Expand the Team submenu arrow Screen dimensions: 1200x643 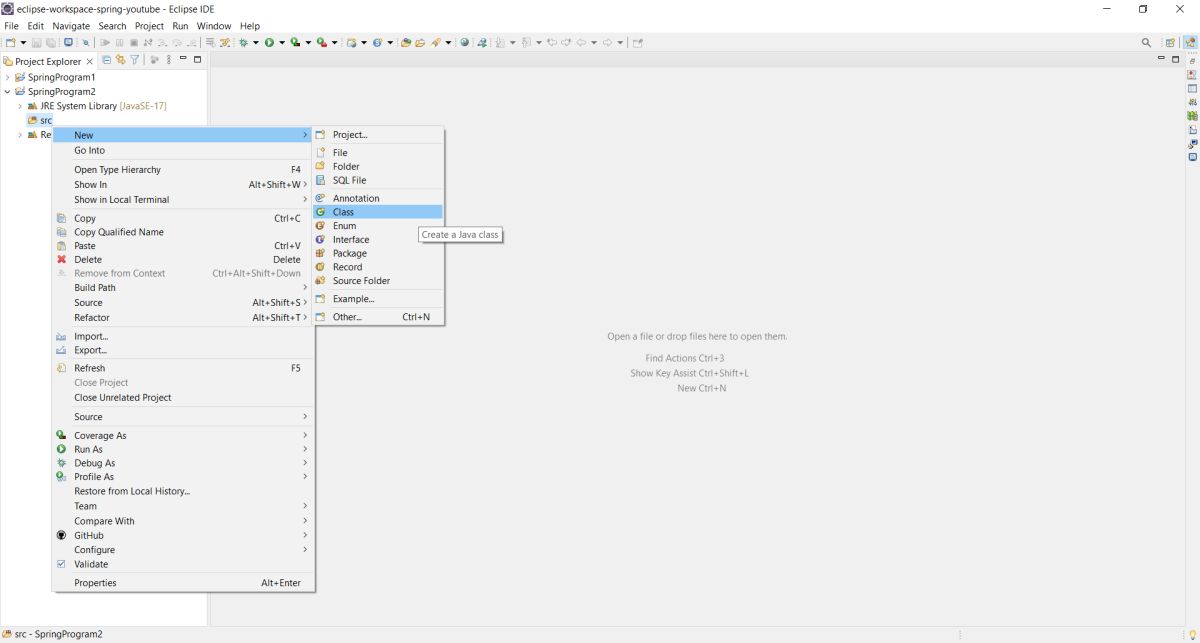tap(305, 506)
